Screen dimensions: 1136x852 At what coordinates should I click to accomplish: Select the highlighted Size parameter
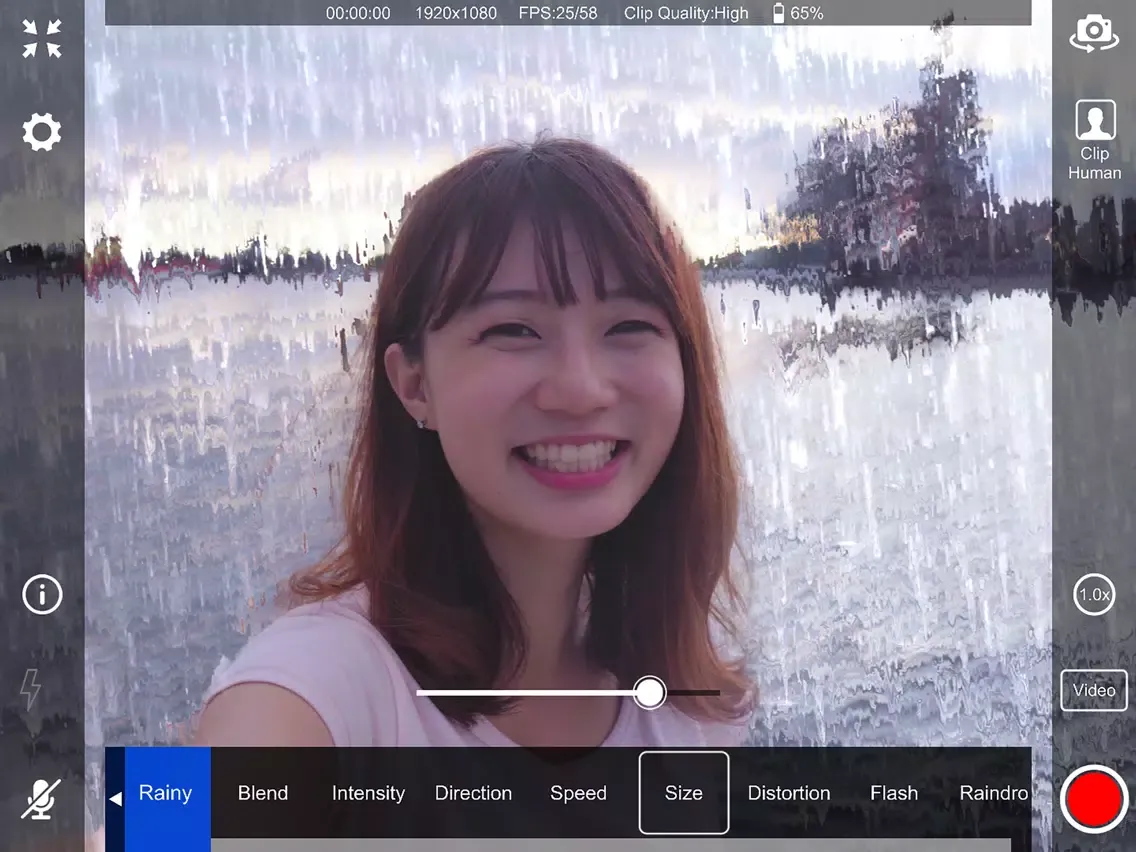click(684, 793)
